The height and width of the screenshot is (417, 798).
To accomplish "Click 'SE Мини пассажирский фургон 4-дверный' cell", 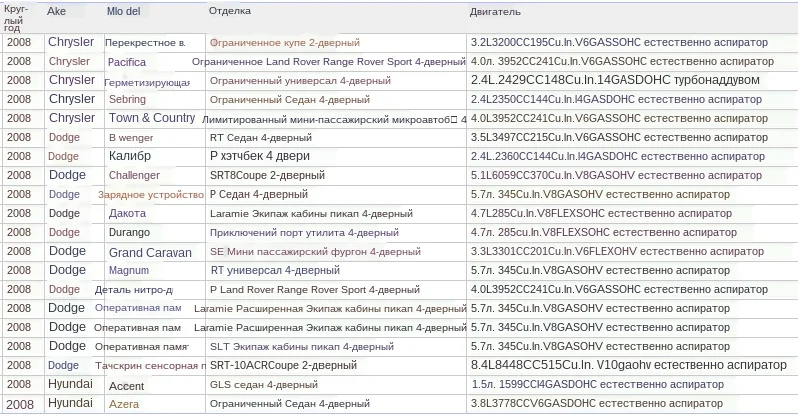I will tap(315, 252).
